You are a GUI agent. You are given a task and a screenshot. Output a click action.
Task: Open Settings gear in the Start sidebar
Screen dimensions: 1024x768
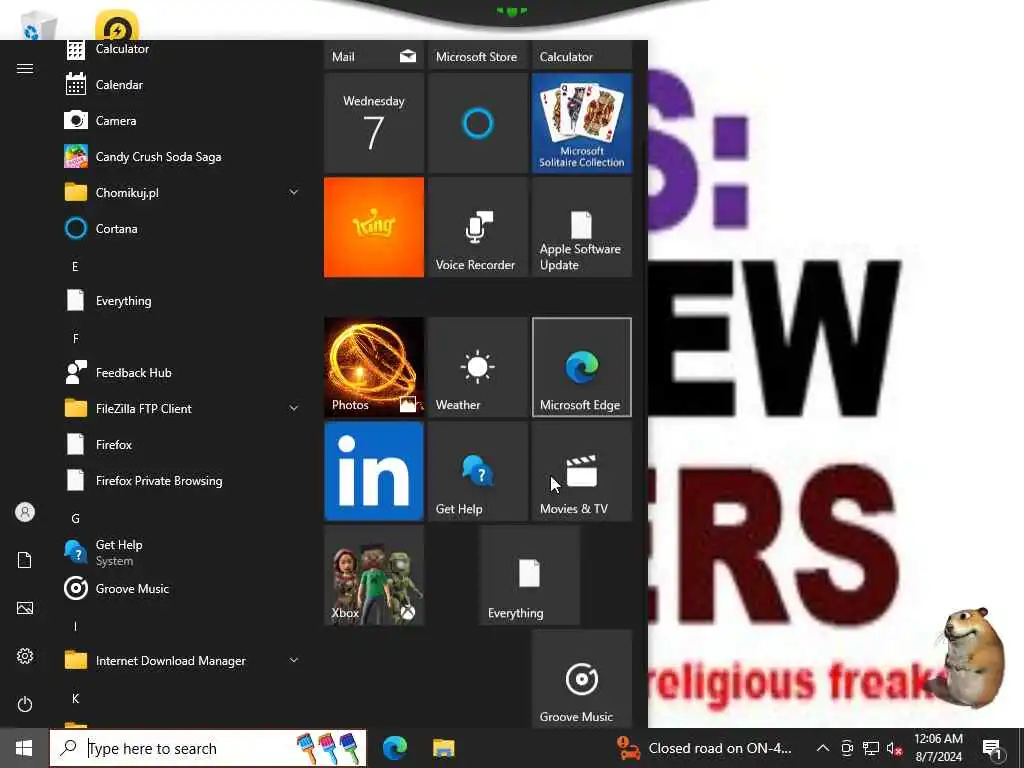25,656
